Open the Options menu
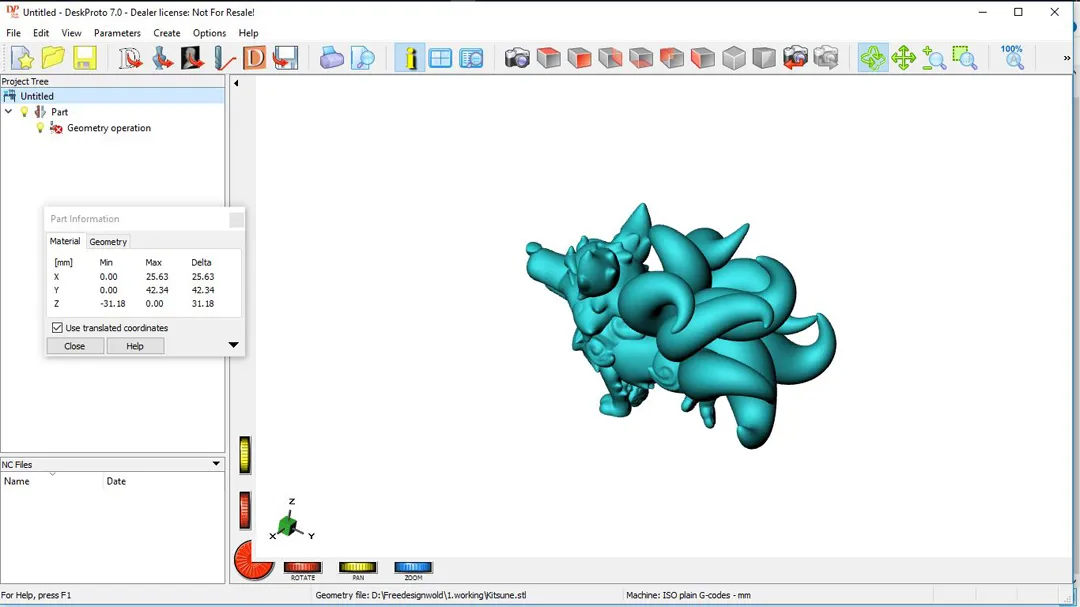This screenshot has height=607, width=1080. point(209,33)
